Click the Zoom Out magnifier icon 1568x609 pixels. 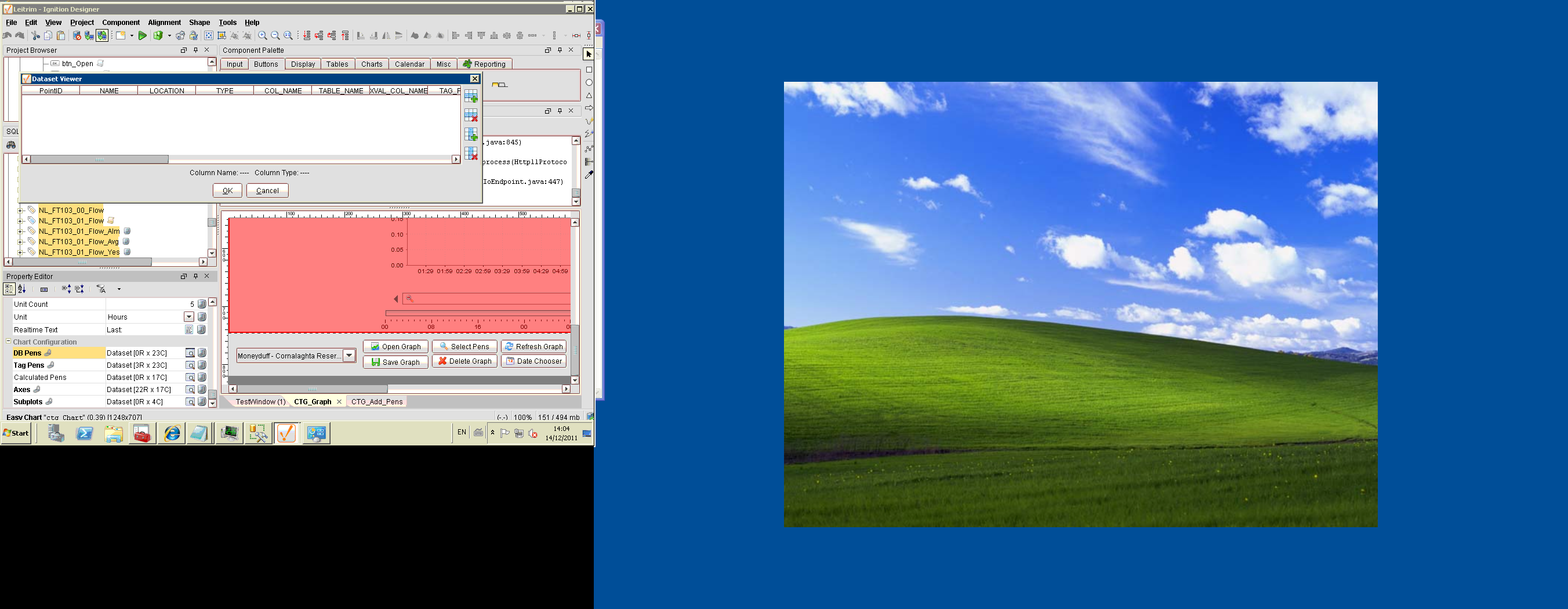(275, 36)
